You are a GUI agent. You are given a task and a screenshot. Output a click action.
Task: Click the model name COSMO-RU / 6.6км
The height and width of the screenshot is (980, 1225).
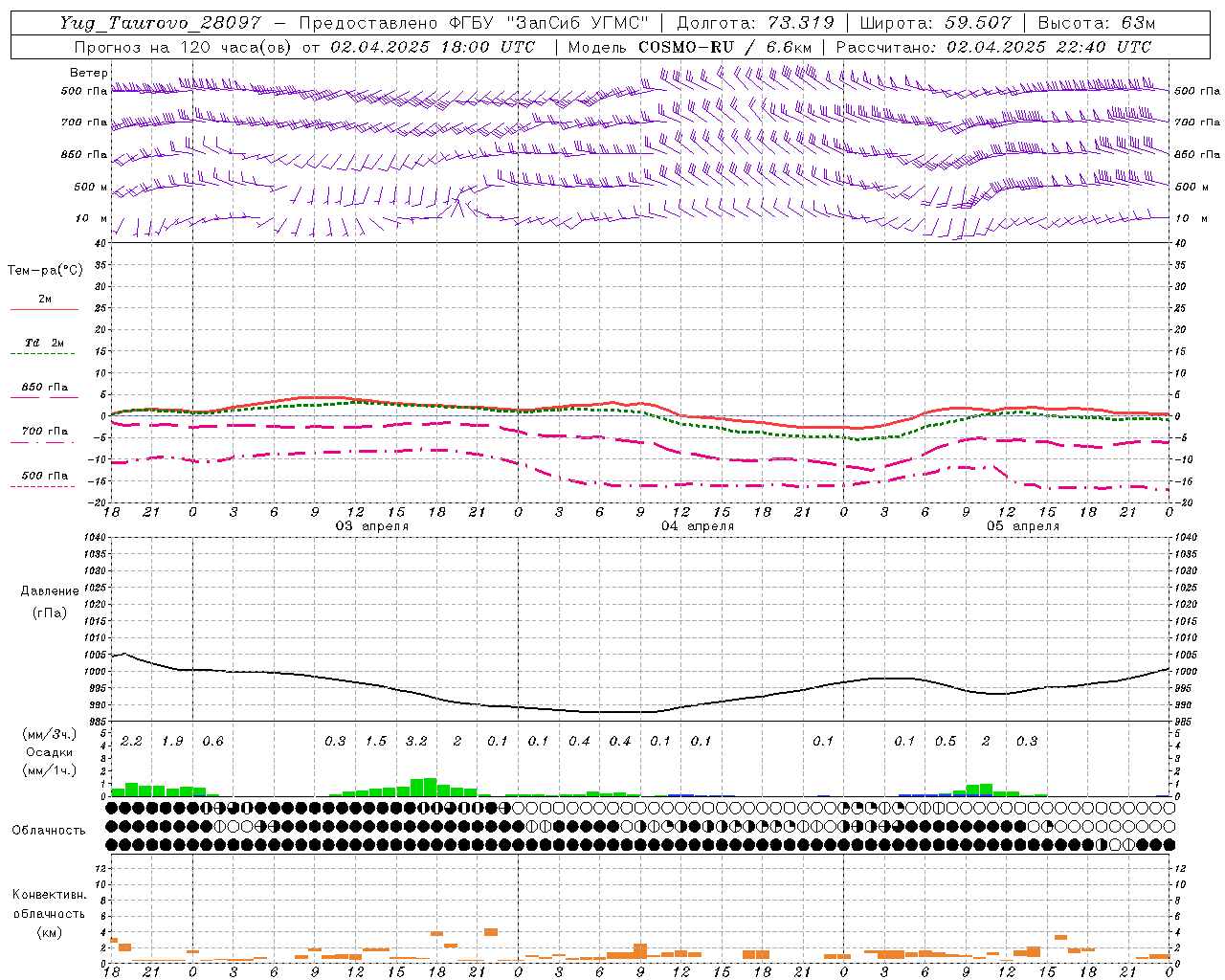pos(725,47)
